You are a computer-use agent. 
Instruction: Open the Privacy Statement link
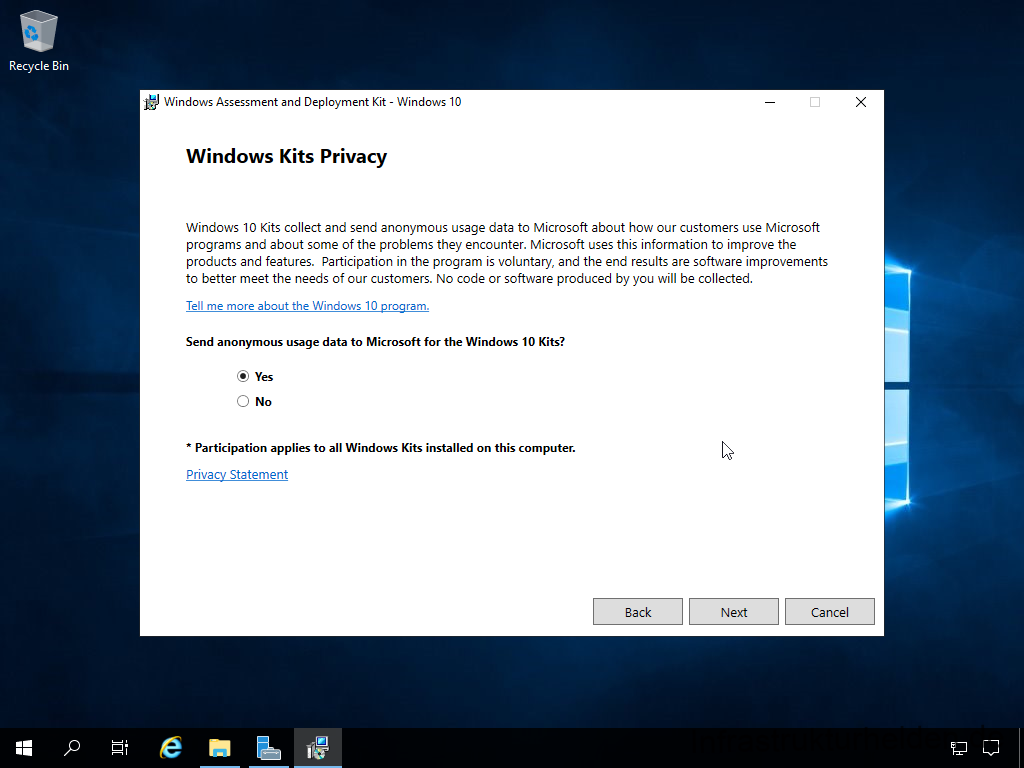pos(237,474)
